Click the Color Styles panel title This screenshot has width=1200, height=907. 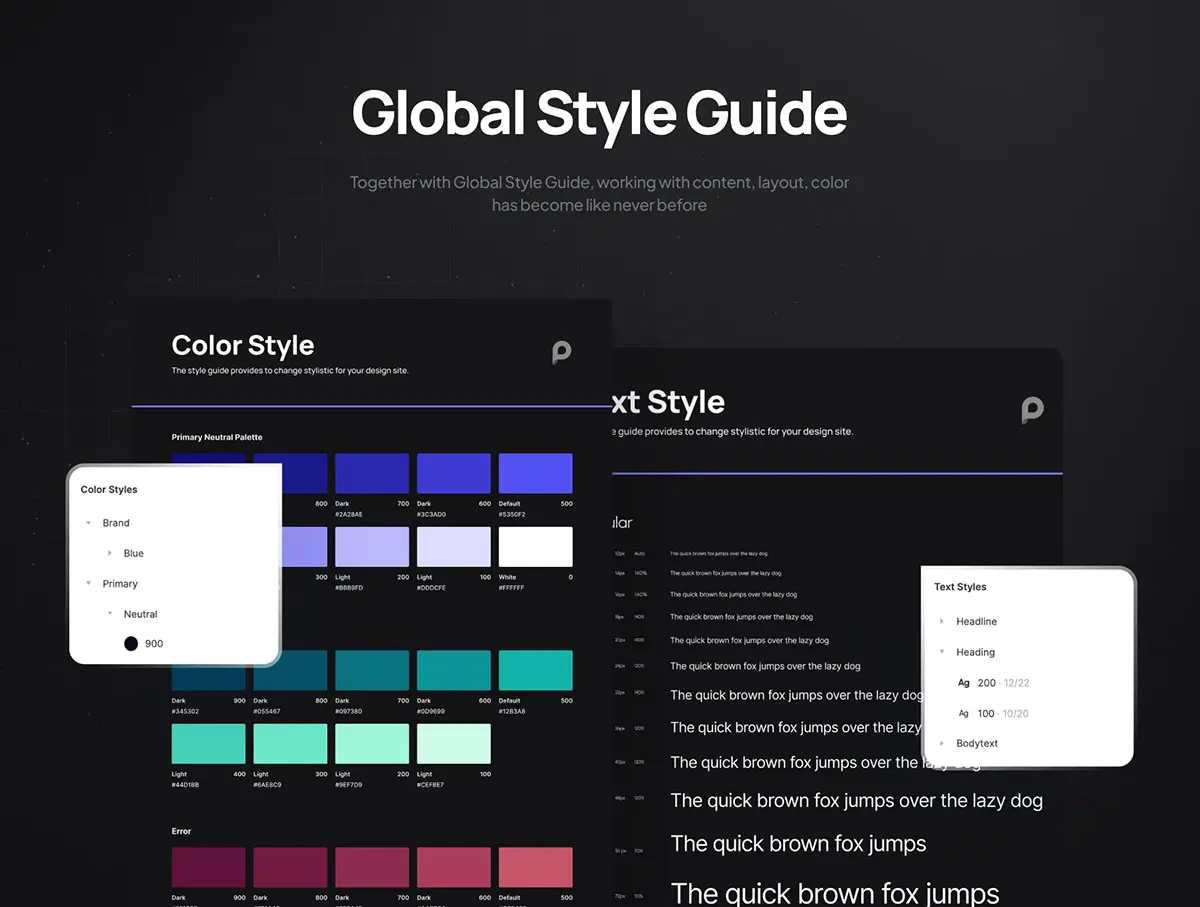(109, 490)
